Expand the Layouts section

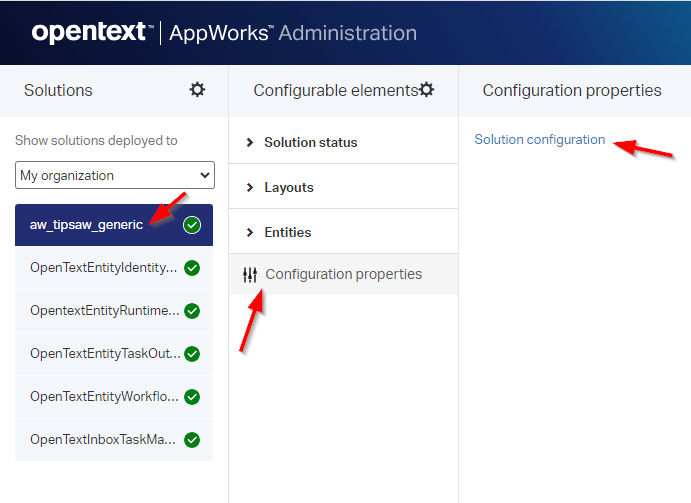click(288, 187)
